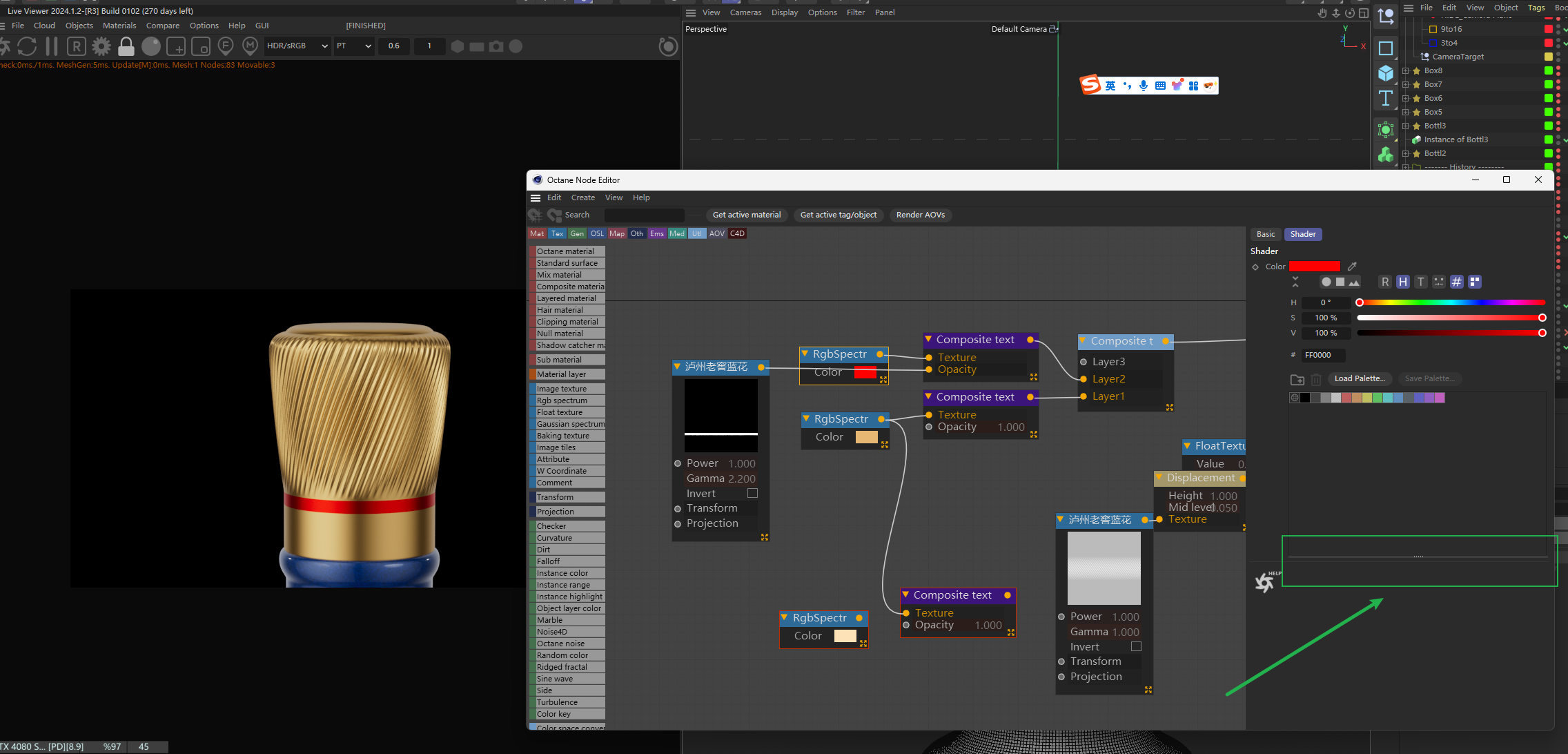Click the eyedropper color picker icon
The image size is (1568, 754).
1352,267
